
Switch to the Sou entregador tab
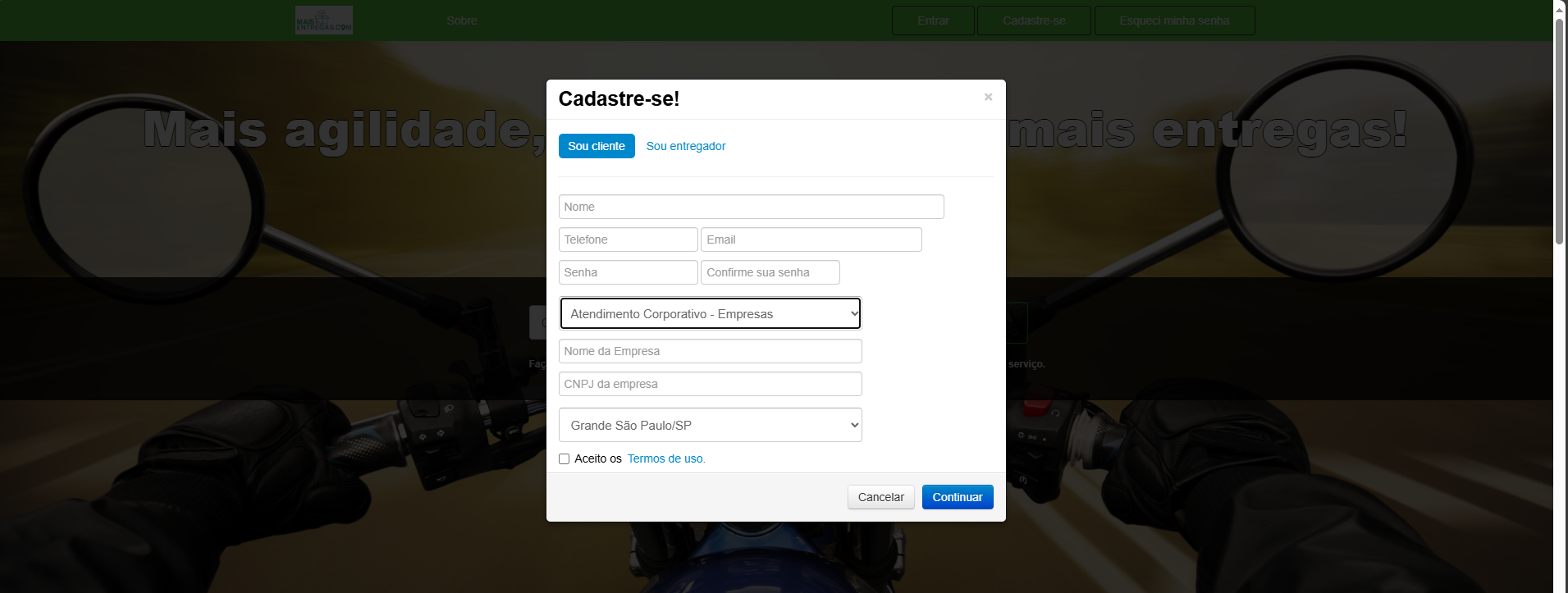click(686, 146)
